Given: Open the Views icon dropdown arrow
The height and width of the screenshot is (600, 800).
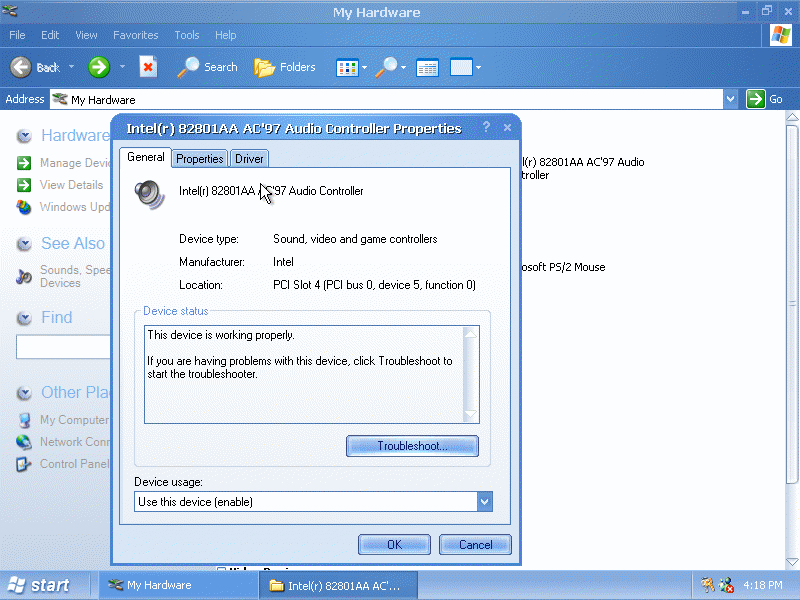Looking at the screenshot, I should (x=364, y=67).
